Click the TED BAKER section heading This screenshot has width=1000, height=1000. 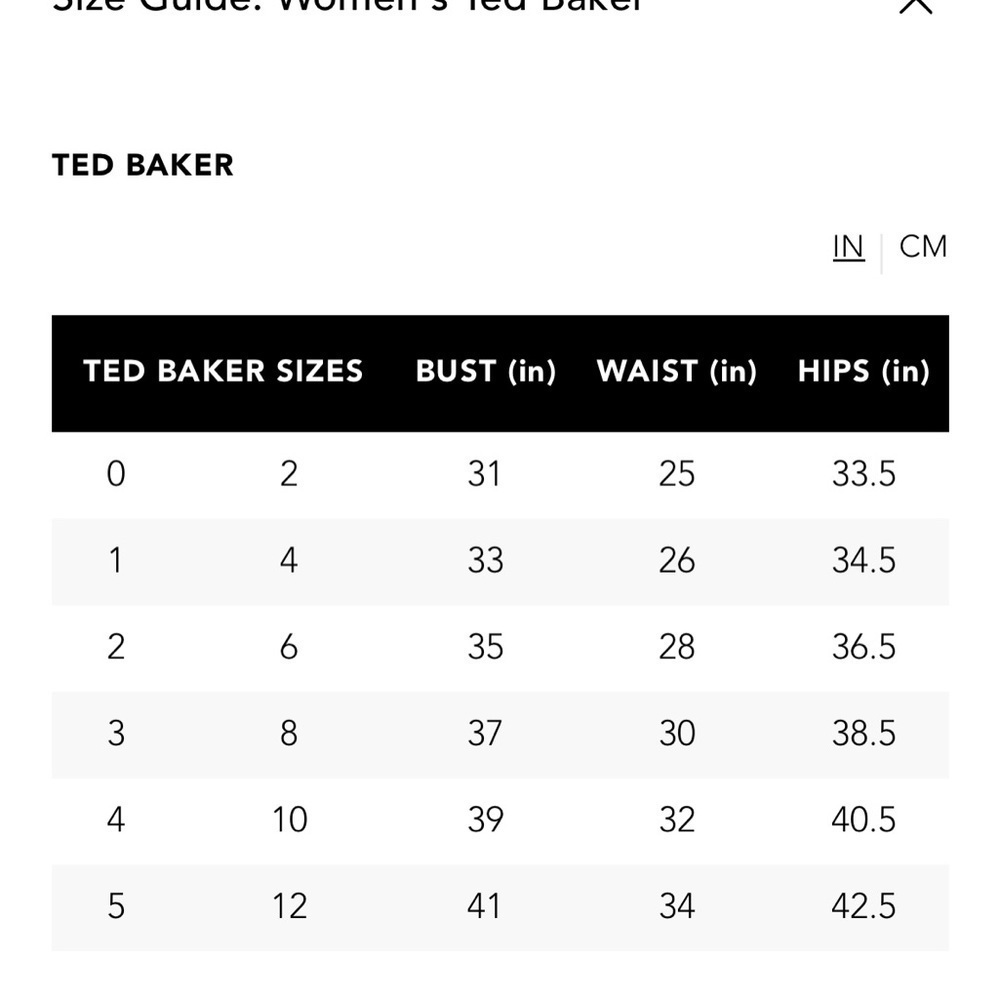point(143,165)
